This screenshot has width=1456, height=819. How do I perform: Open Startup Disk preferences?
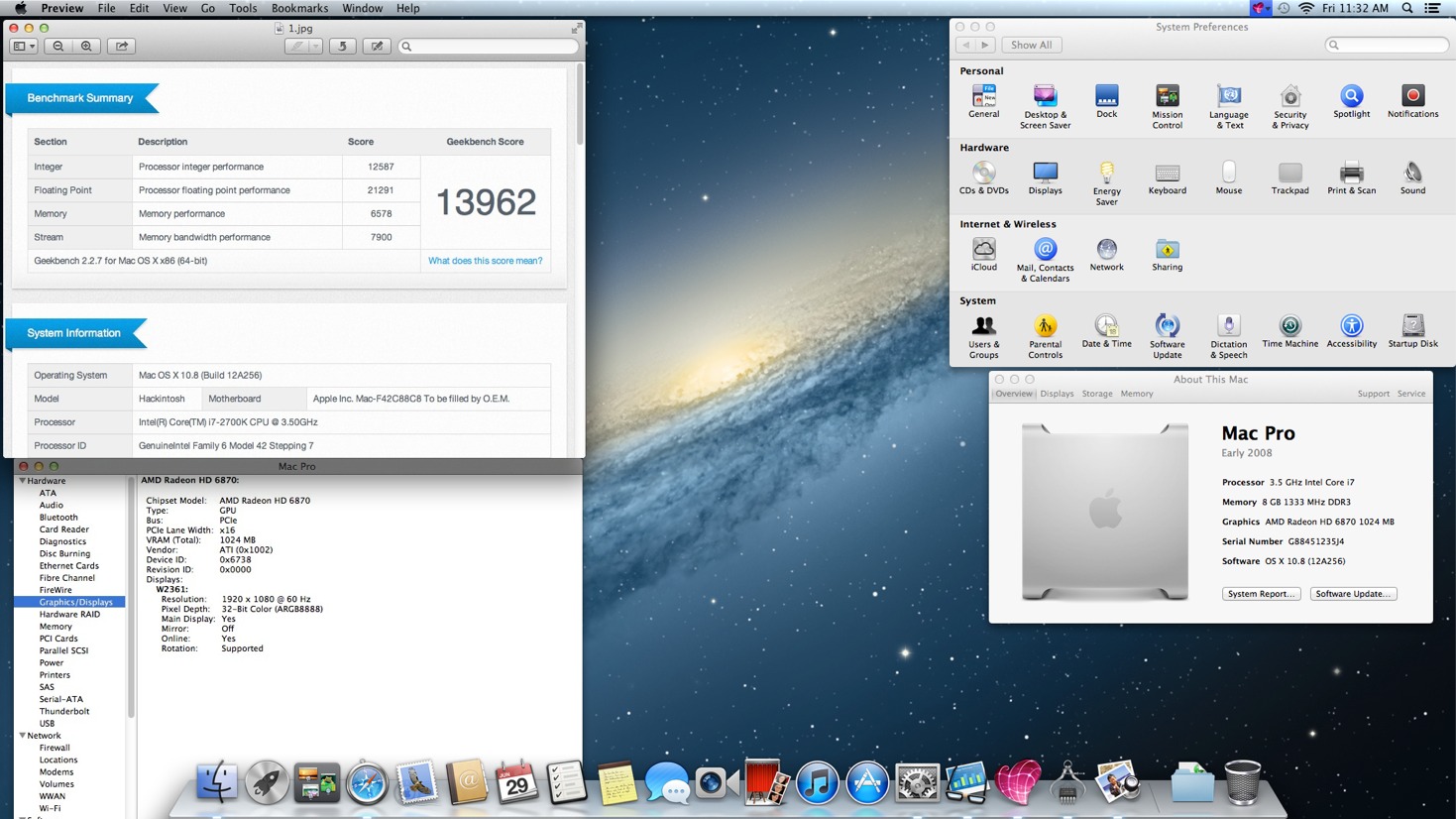(1412, 331)
